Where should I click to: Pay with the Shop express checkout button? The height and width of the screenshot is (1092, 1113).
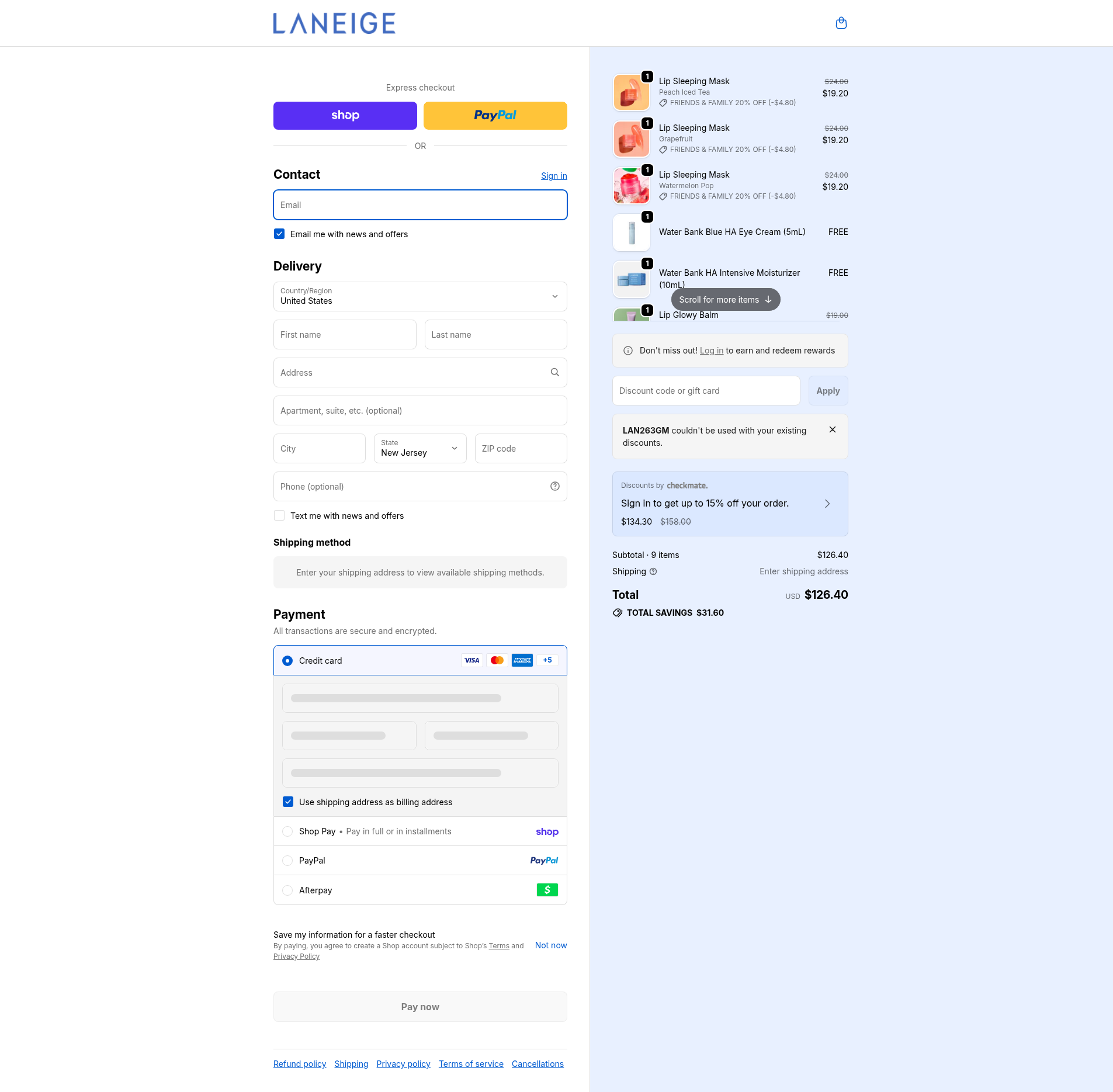pyautogui.click(x=345, y=116)
